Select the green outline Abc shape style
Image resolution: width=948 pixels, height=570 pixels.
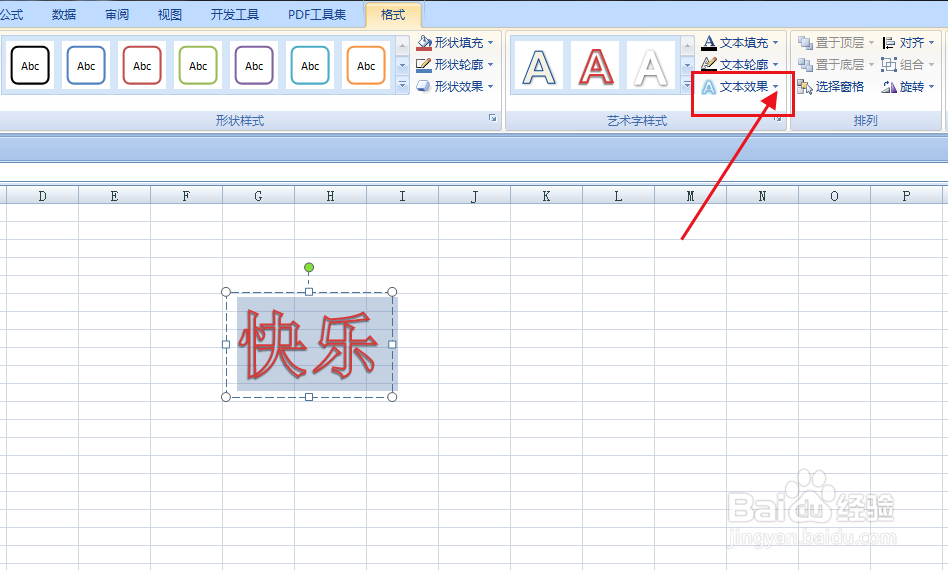[x=198, y=65]
